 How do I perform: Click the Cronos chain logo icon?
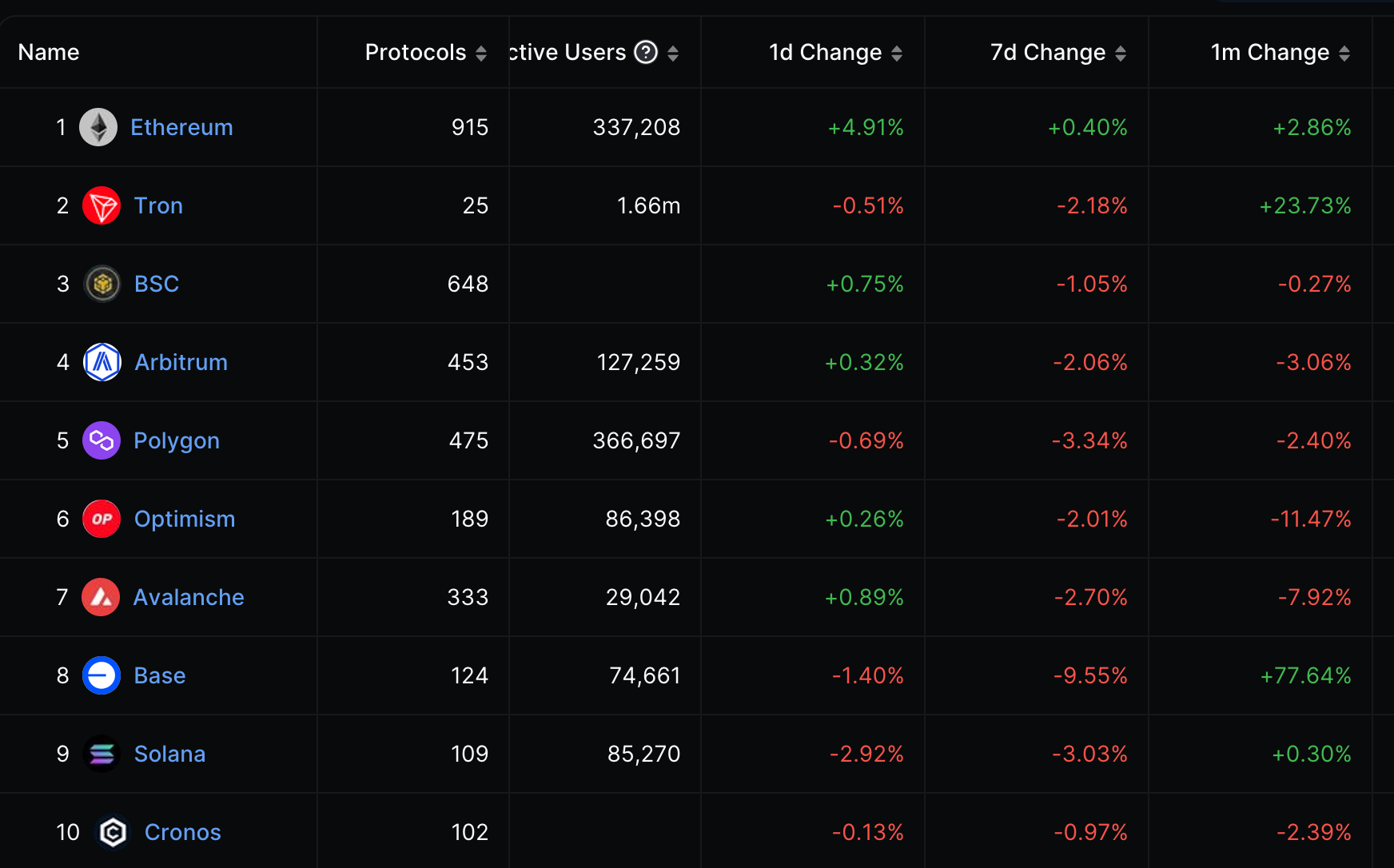point(113,832)
